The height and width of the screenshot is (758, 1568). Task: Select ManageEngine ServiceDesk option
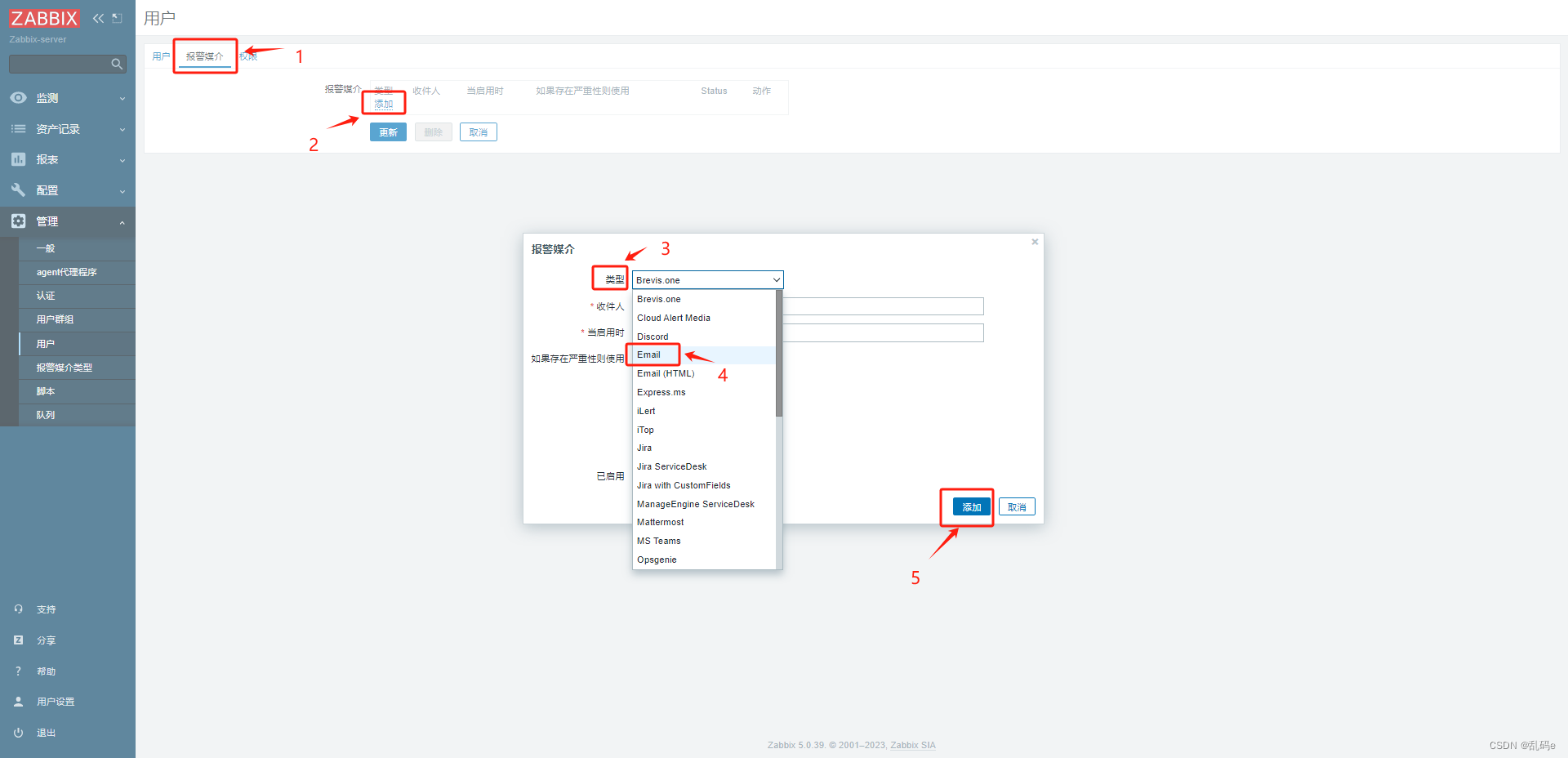click(704, 505)
